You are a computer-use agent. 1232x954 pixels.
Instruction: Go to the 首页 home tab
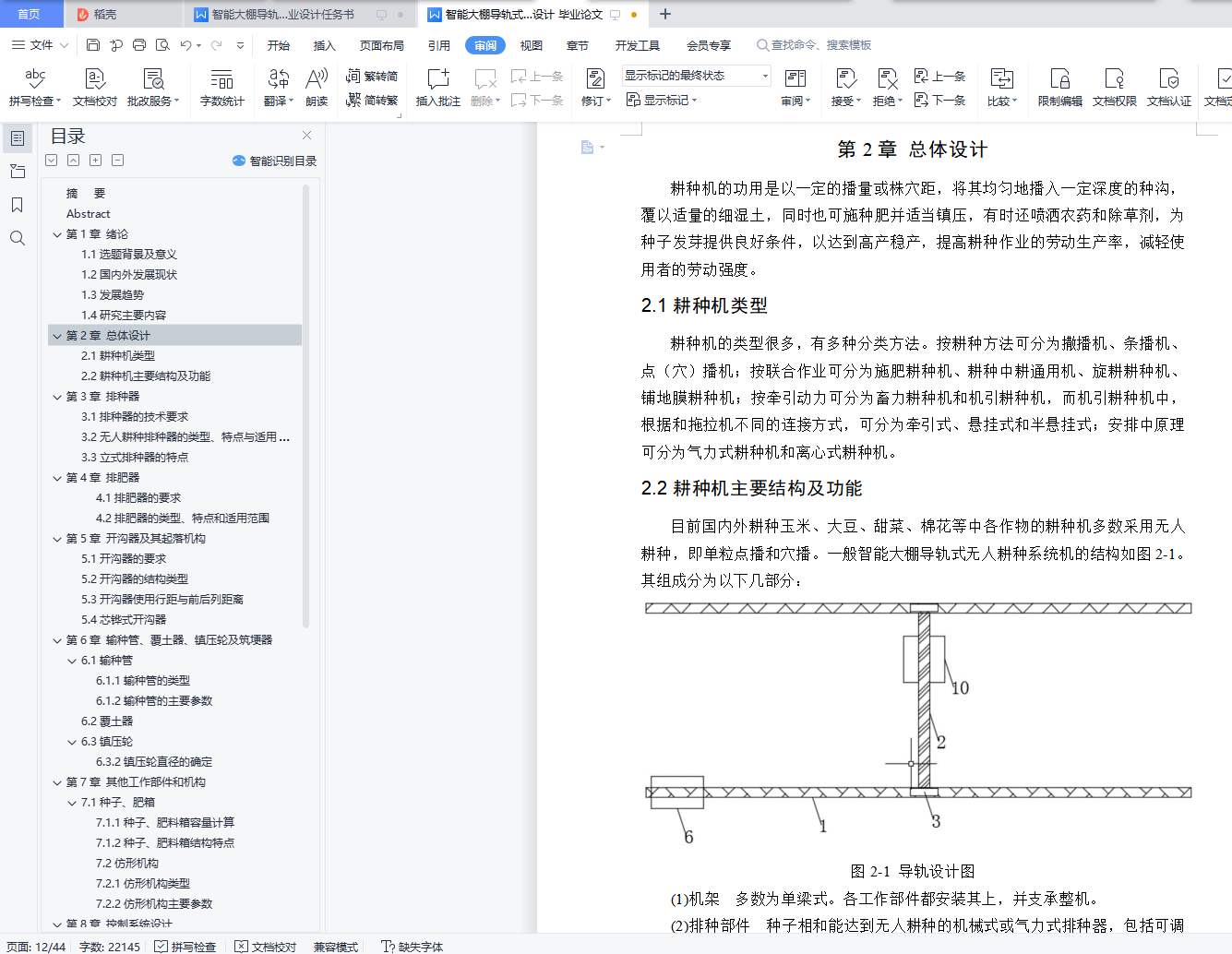tap(30, 14)
